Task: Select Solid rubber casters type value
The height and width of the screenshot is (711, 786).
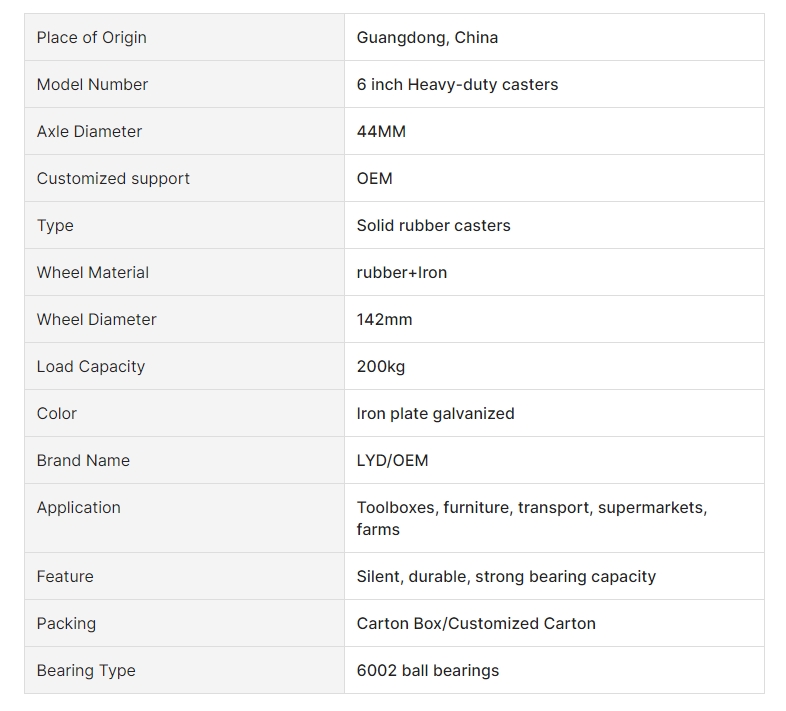Action: [434, 226]
